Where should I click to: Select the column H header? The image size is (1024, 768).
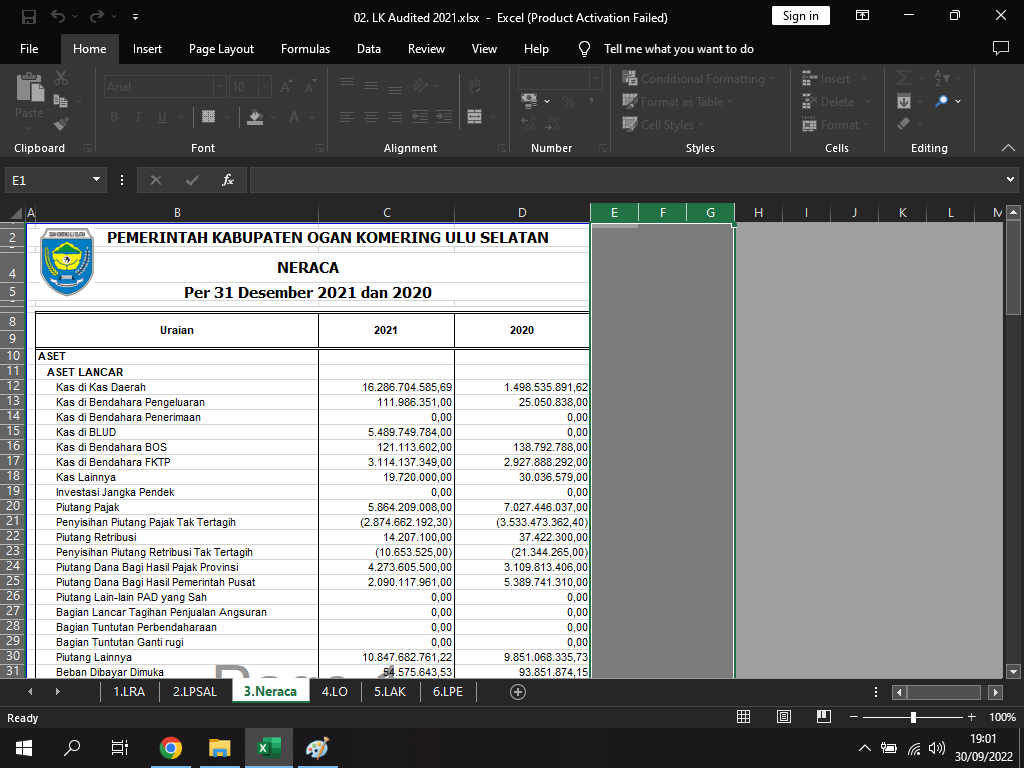(x=758, y=213)
